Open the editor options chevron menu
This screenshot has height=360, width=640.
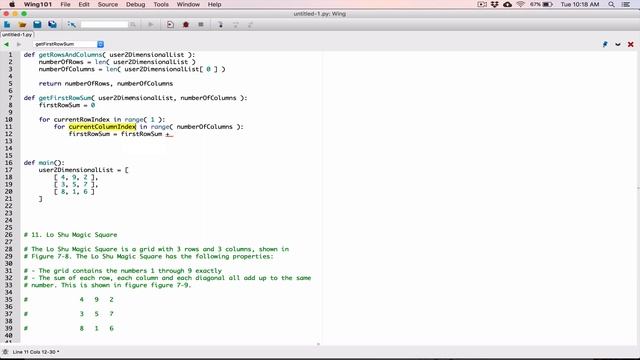tap(618, 44)
